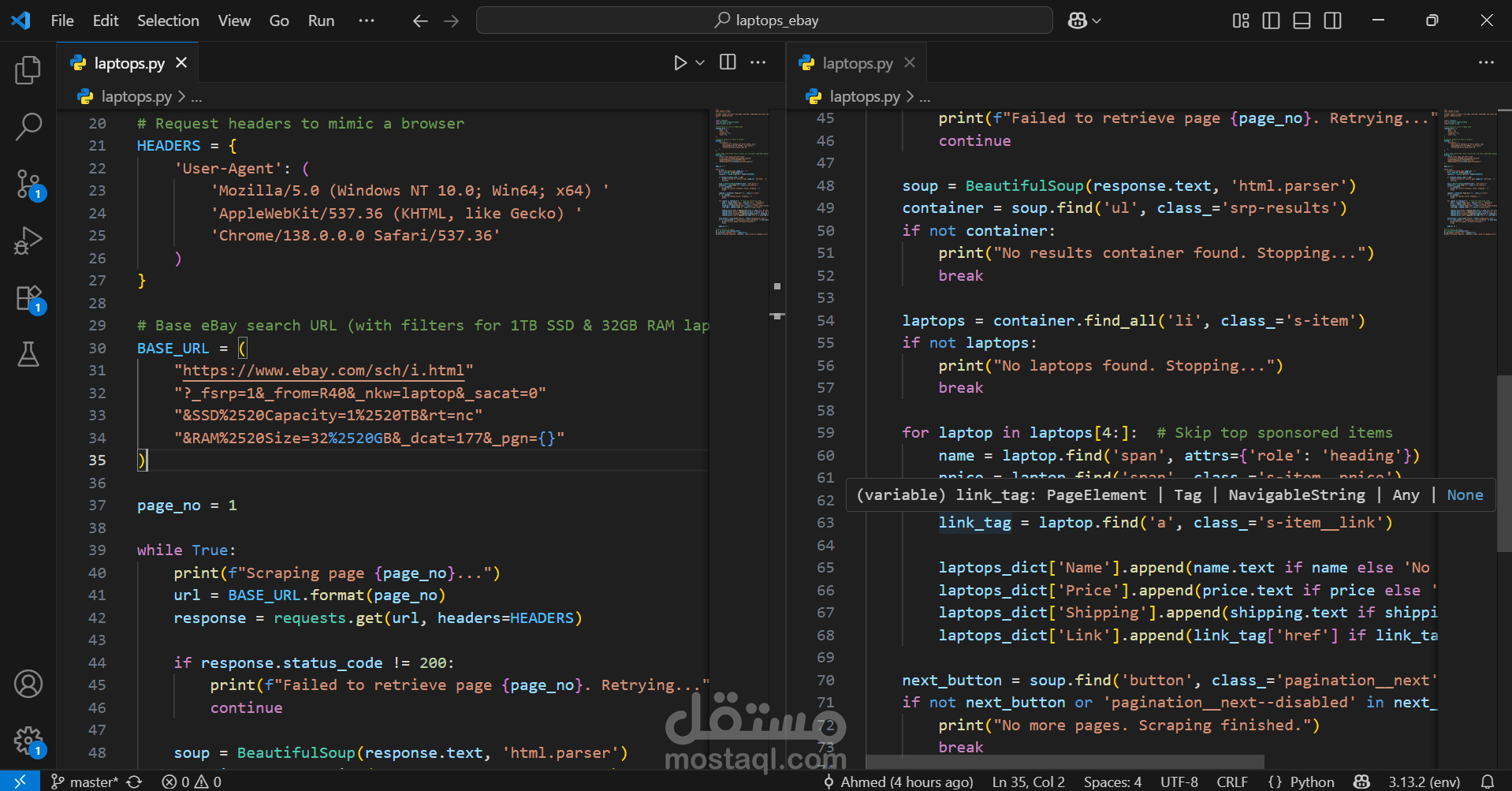Open the Testing flask view
Screen dimensions: 1512x791
coord(28,355)
